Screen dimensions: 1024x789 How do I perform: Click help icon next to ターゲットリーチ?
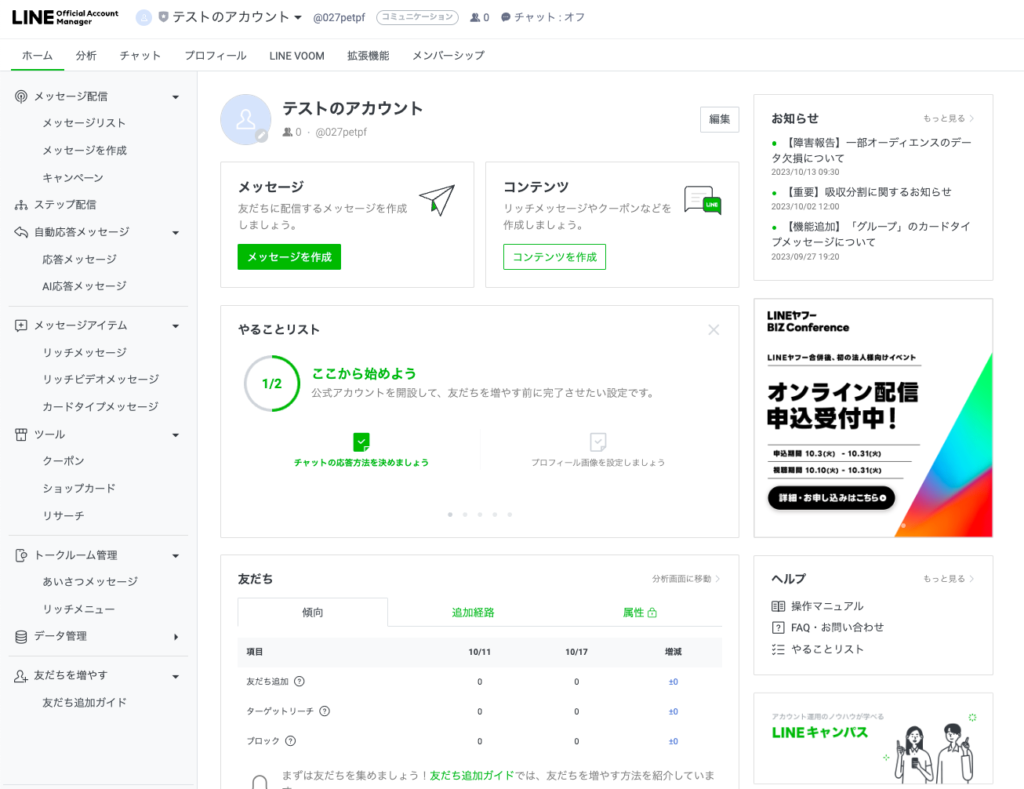click(325, 711)
